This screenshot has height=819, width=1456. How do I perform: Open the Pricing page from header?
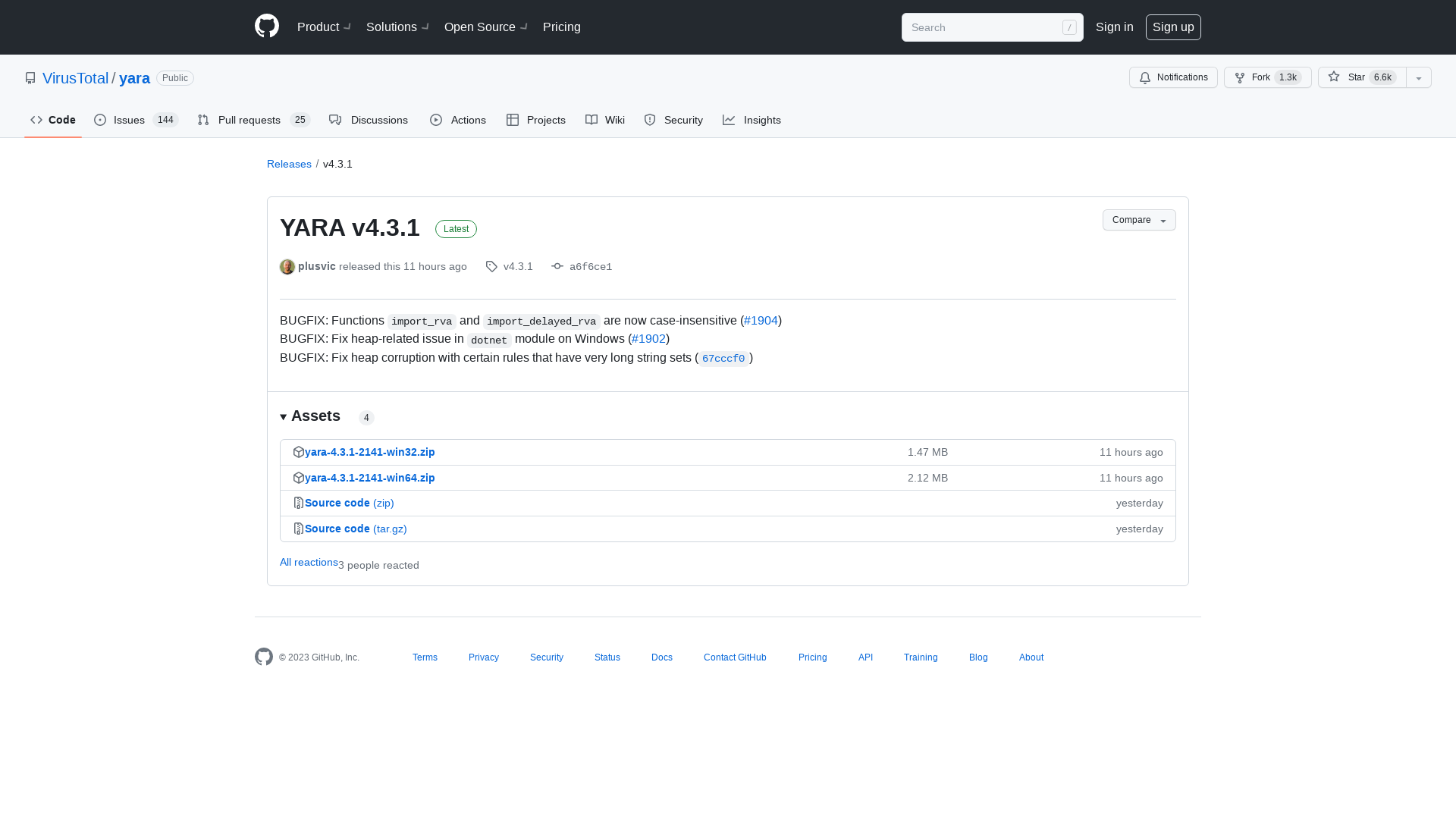(x=562, y=27)
